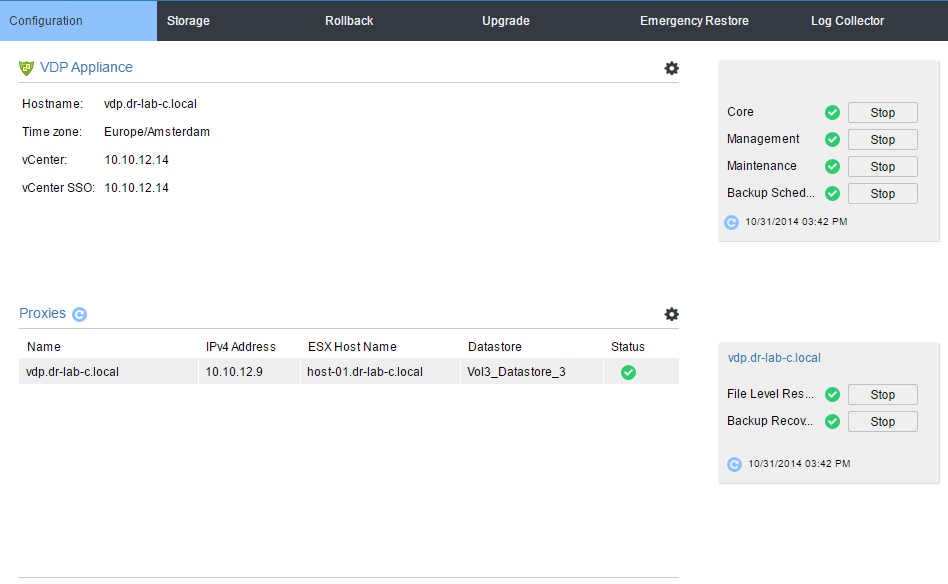The image size is (948, 584).
Task: Open the Proxies settings gear
Action: pos(671,313)
